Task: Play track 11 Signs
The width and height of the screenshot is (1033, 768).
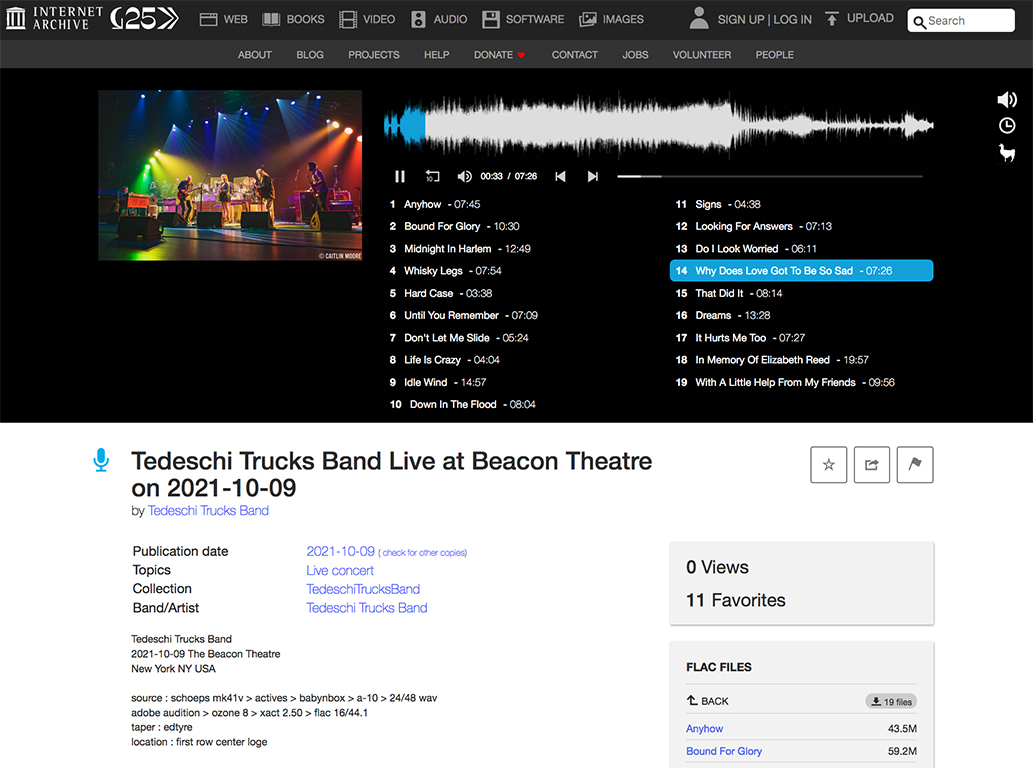Action: click(718, 204)
